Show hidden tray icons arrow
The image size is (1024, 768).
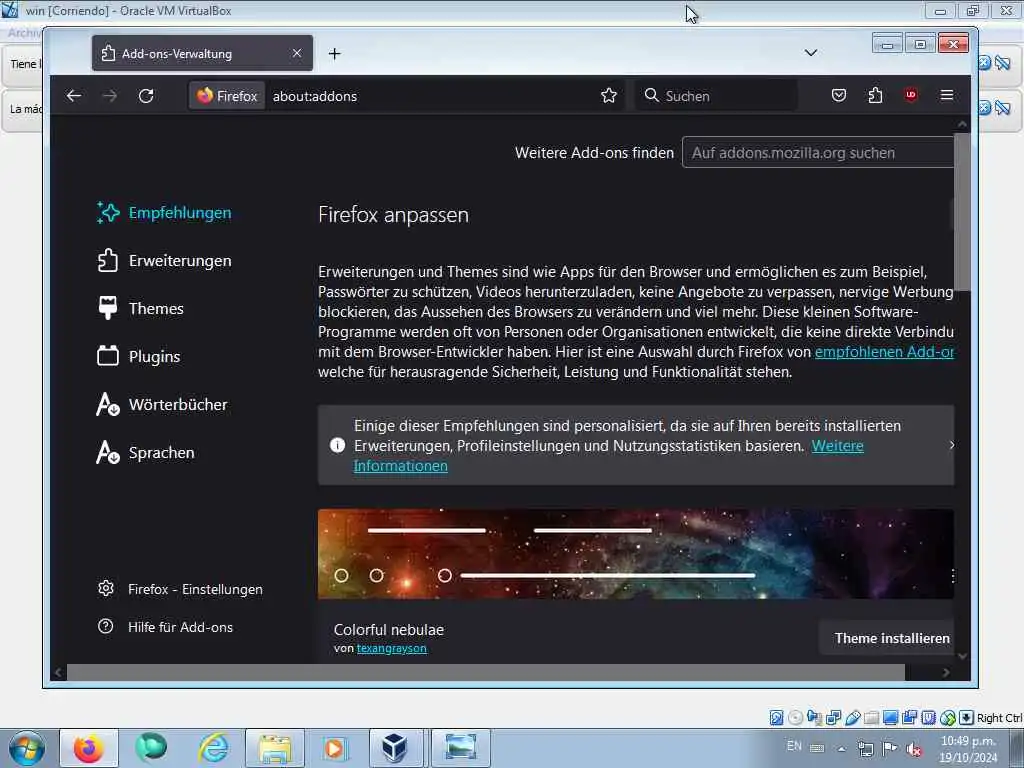(842, 749)
